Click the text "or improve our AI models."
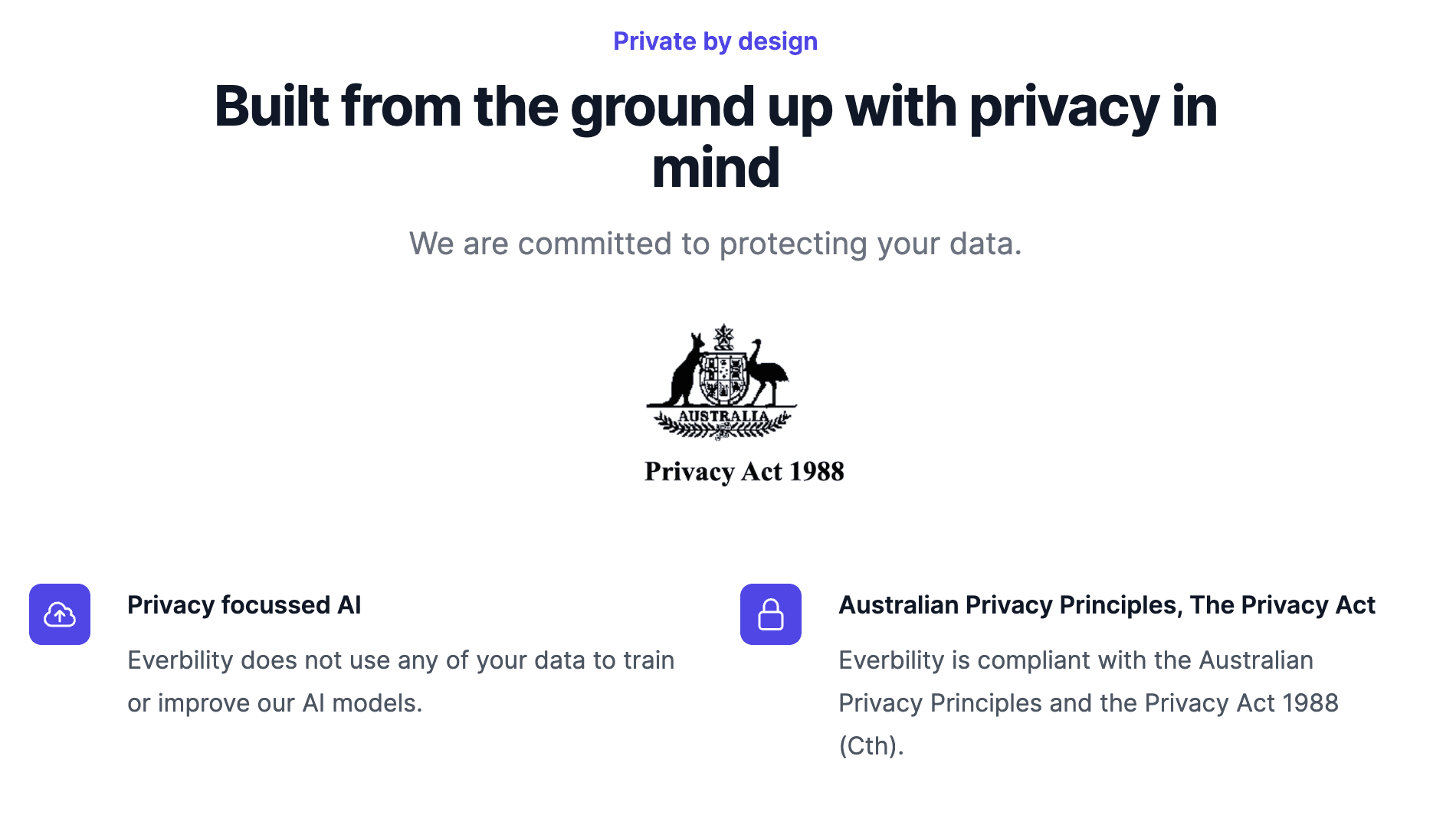1456x815 pixels. coord(274,703)
